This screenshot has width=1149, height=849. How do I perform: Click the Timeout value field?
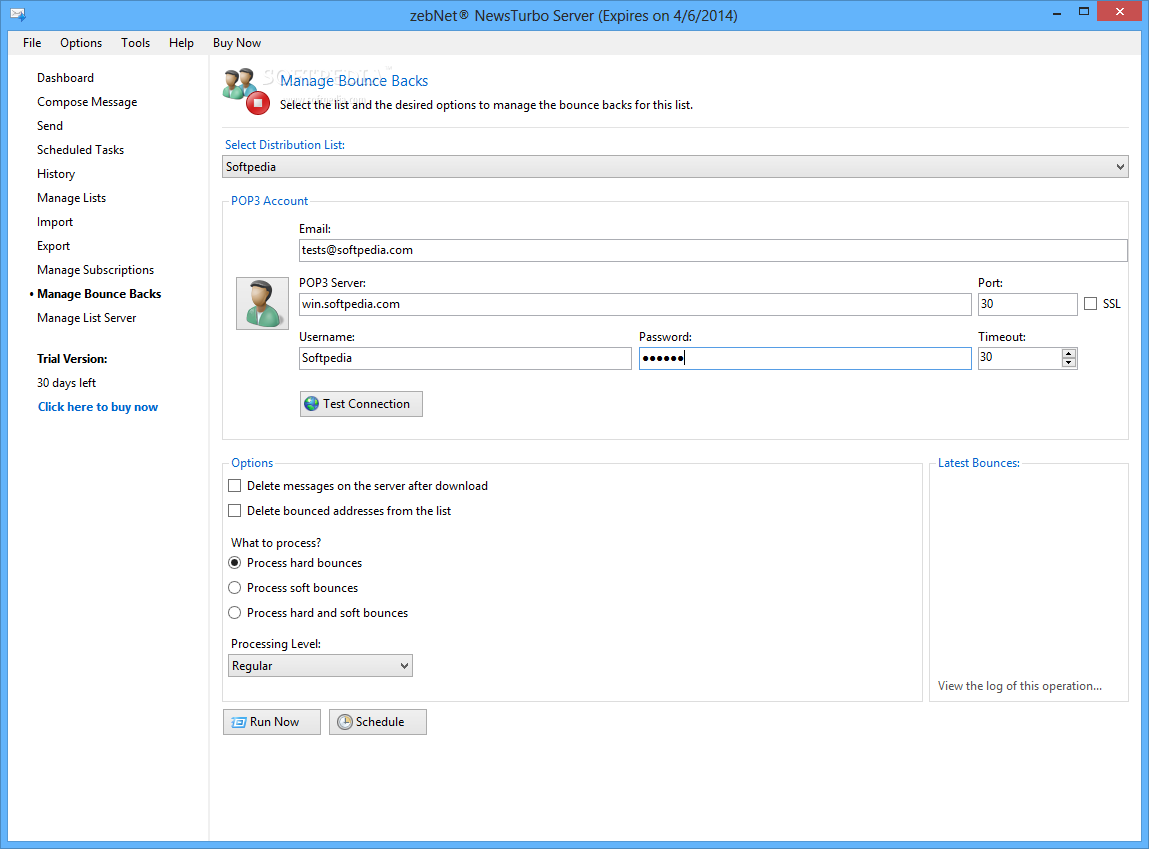[1019, 357]
